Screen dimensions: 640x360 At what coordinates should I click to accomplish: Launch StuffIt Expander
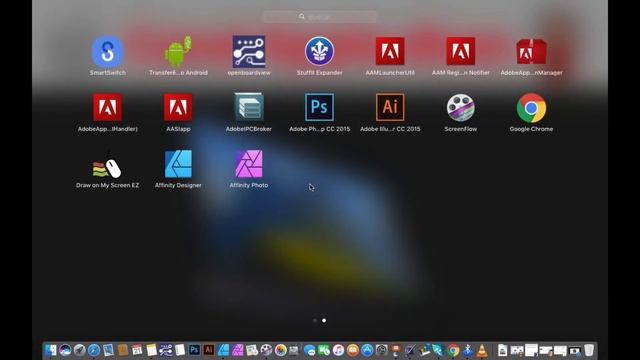point(319,52)
